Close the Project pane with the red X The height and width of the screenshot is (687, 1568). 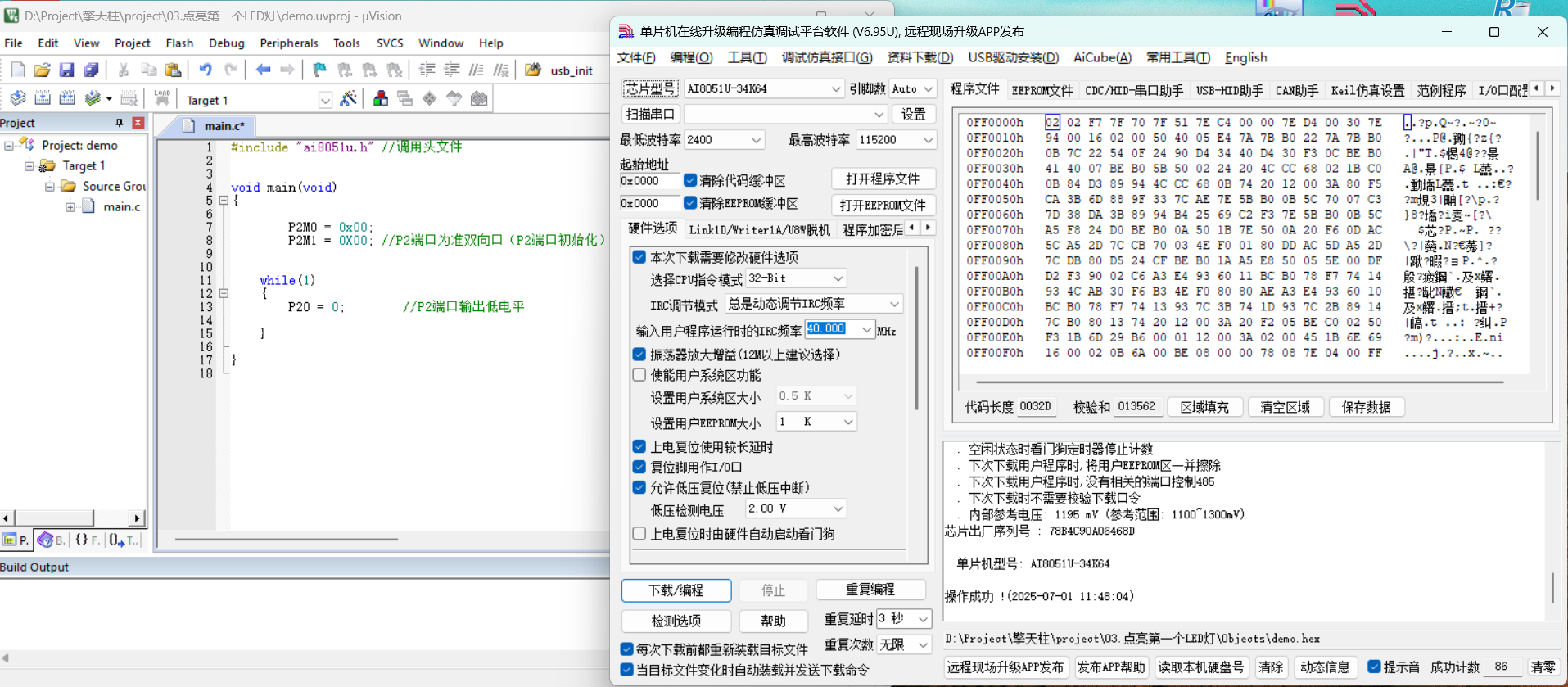138,123
